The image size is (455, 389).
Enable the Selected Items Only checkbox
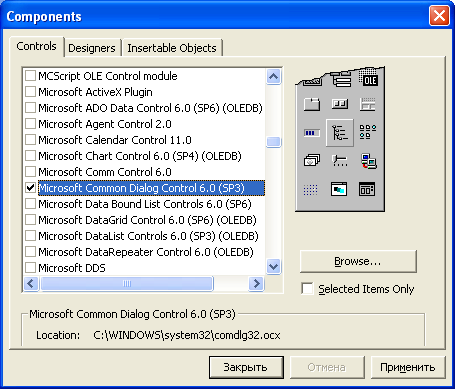click(x=307, y=288)
